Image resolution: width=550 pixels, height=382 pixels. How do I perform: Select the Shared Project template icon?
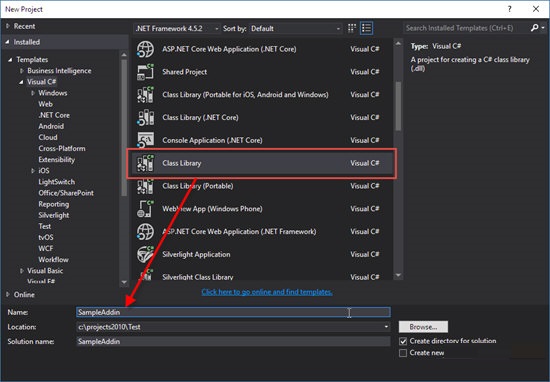coord(145,72)
